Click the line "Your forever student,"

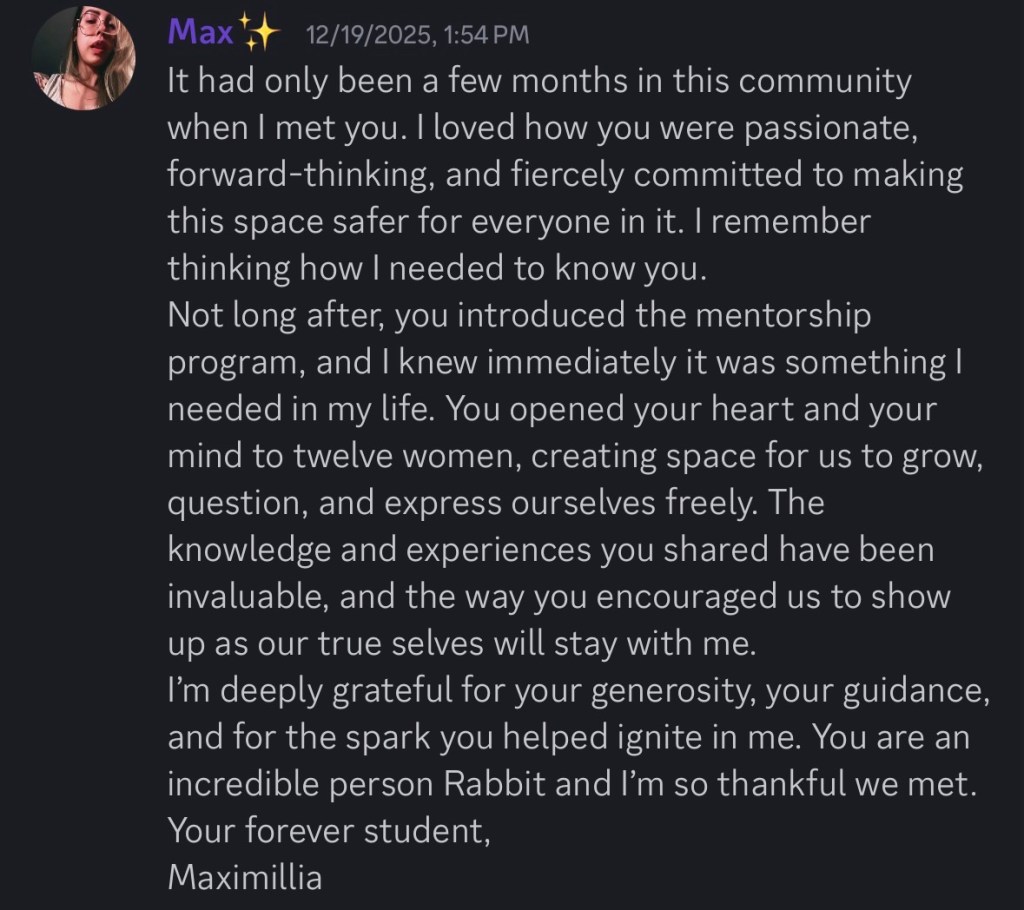coord(329,831)
